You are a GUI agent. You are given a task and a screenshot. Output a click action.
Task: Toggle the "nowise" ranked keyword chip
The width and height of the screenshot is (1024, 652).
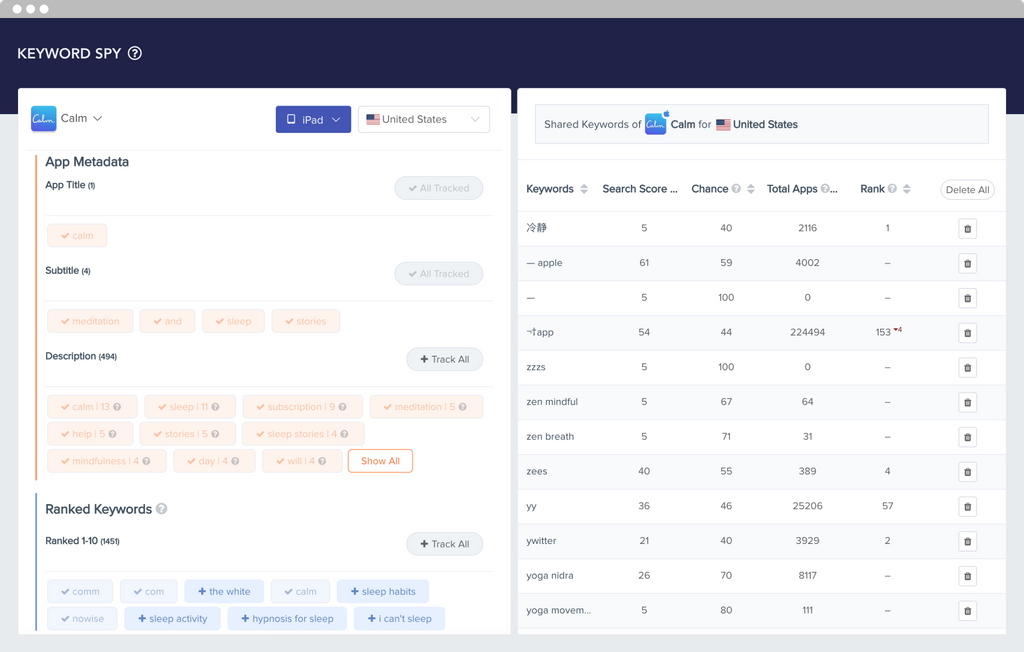coord(82,618)
